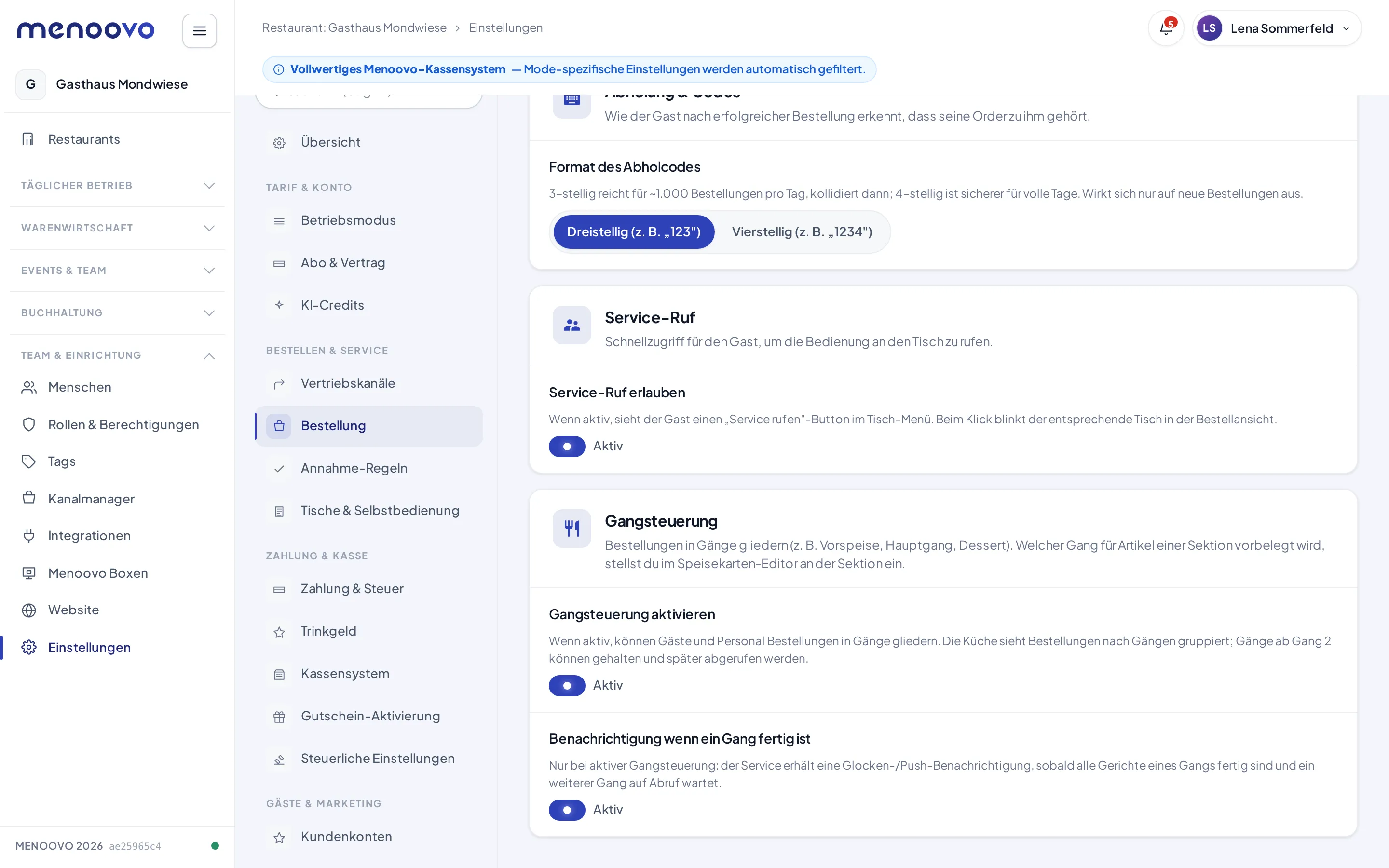Click the Gasthaus Mondwiese restaurant selector
The width and height of the screenshot is (1389, 868).
[118, 84]
